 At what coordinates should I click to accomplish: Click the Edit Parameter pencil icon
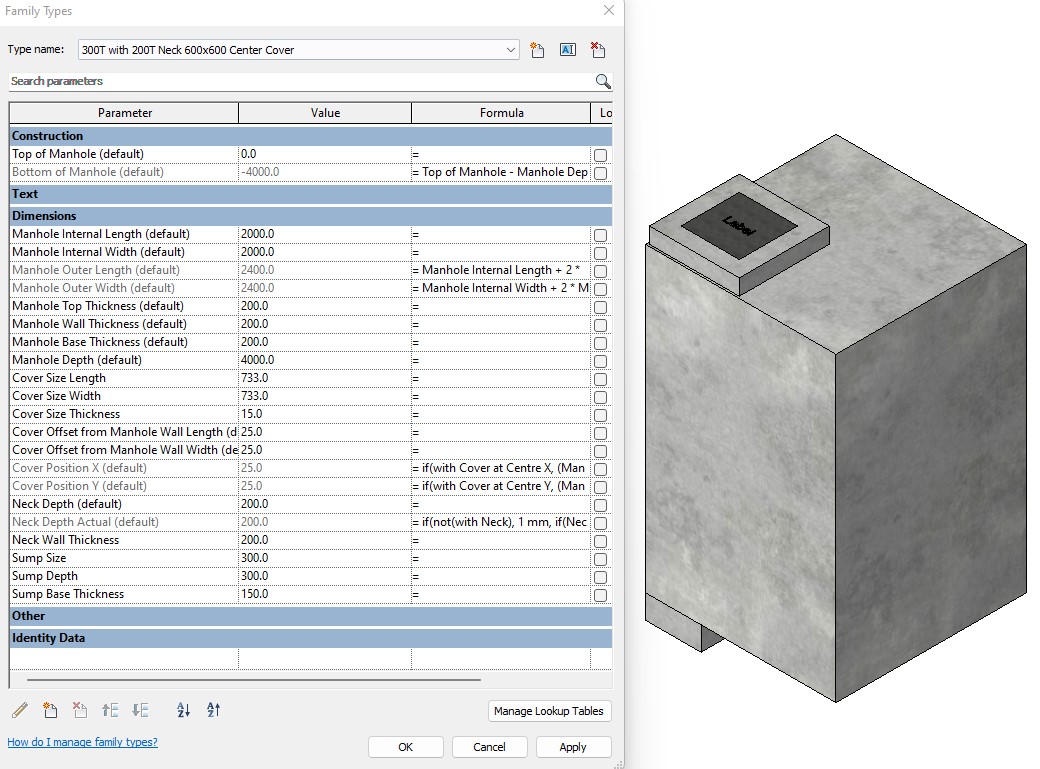20,710
